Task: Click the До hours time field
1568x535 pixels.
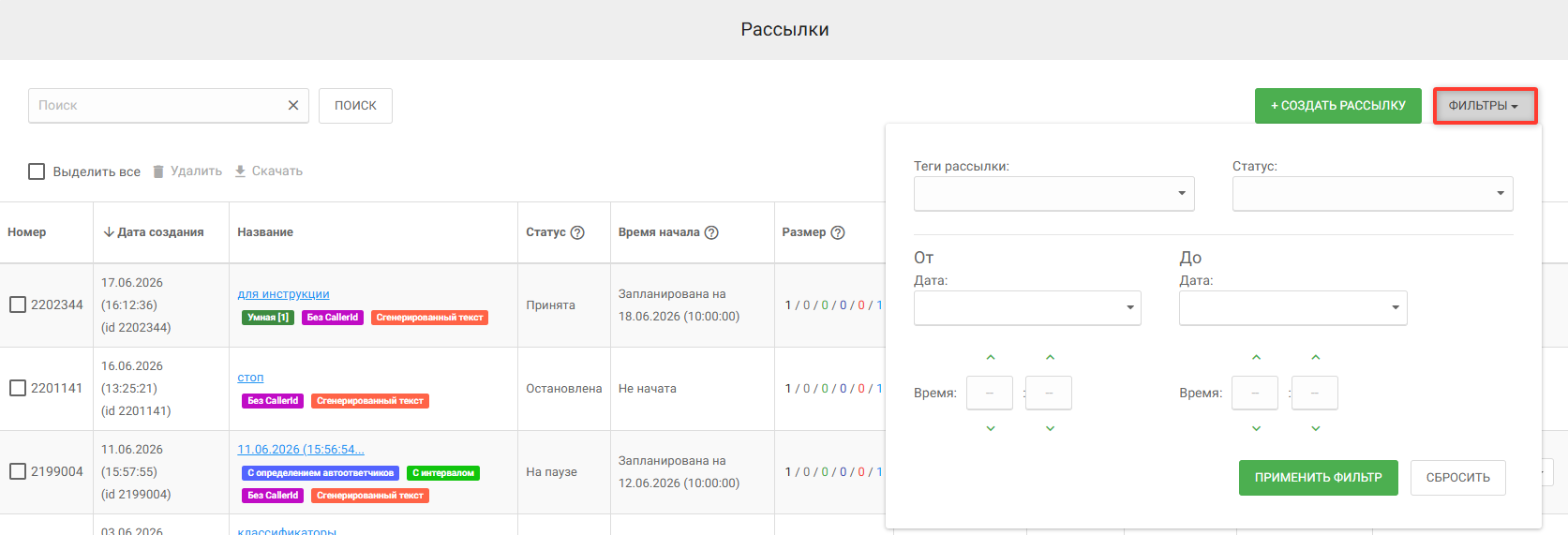Action: pos(1255,393)
